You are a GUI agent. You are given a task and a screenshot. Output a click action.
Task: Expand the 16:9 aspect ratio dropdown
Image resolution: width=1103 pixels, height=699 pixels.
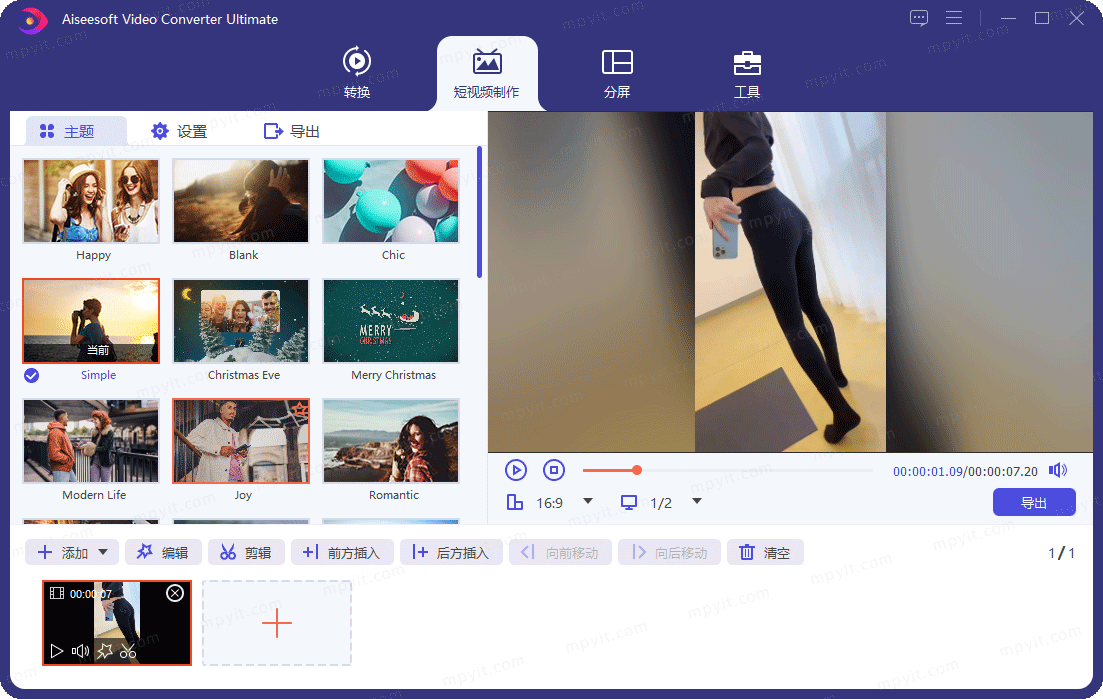588,501
